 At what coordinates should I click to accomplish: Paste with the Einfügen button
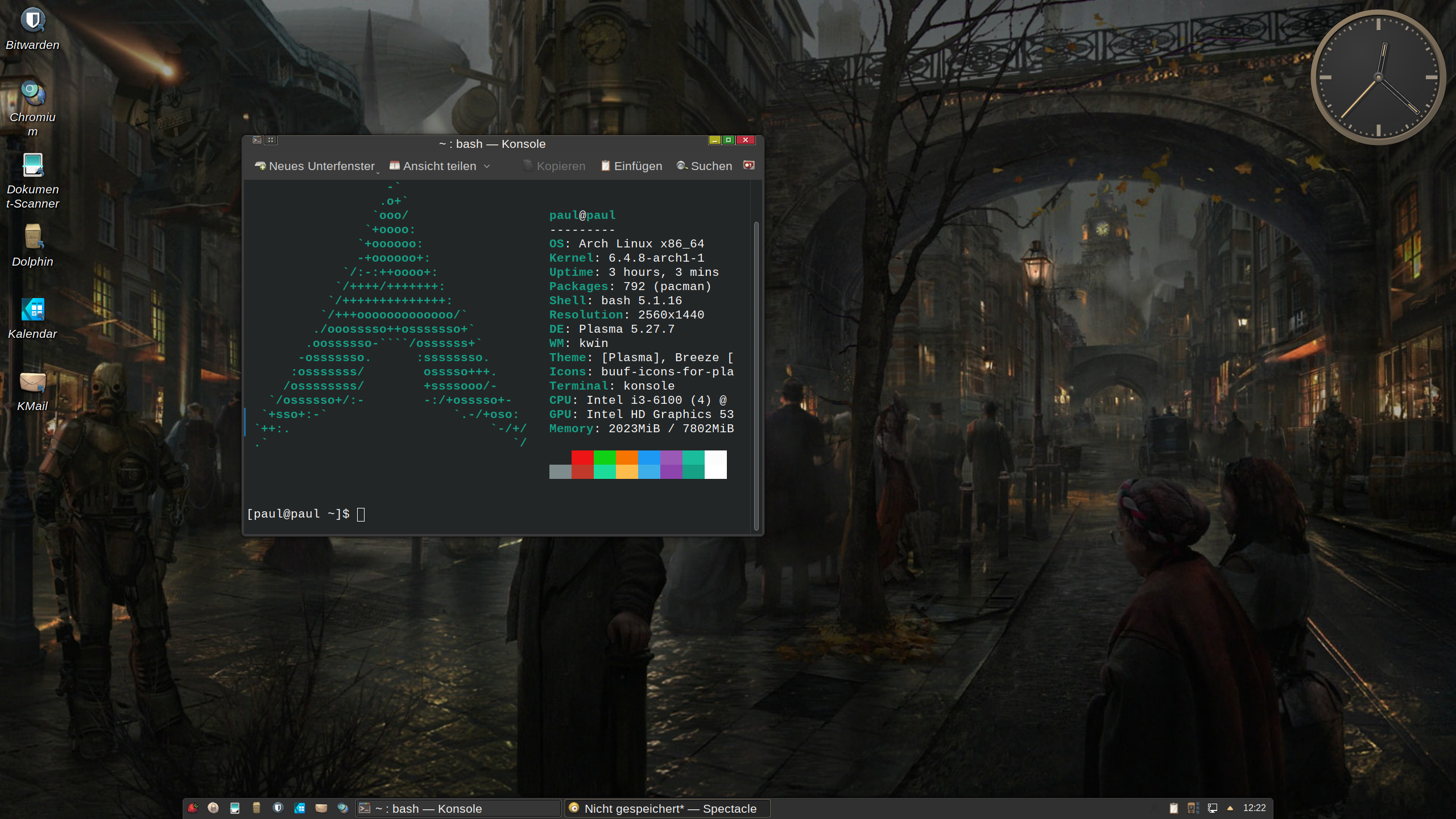tap(631, 166)
